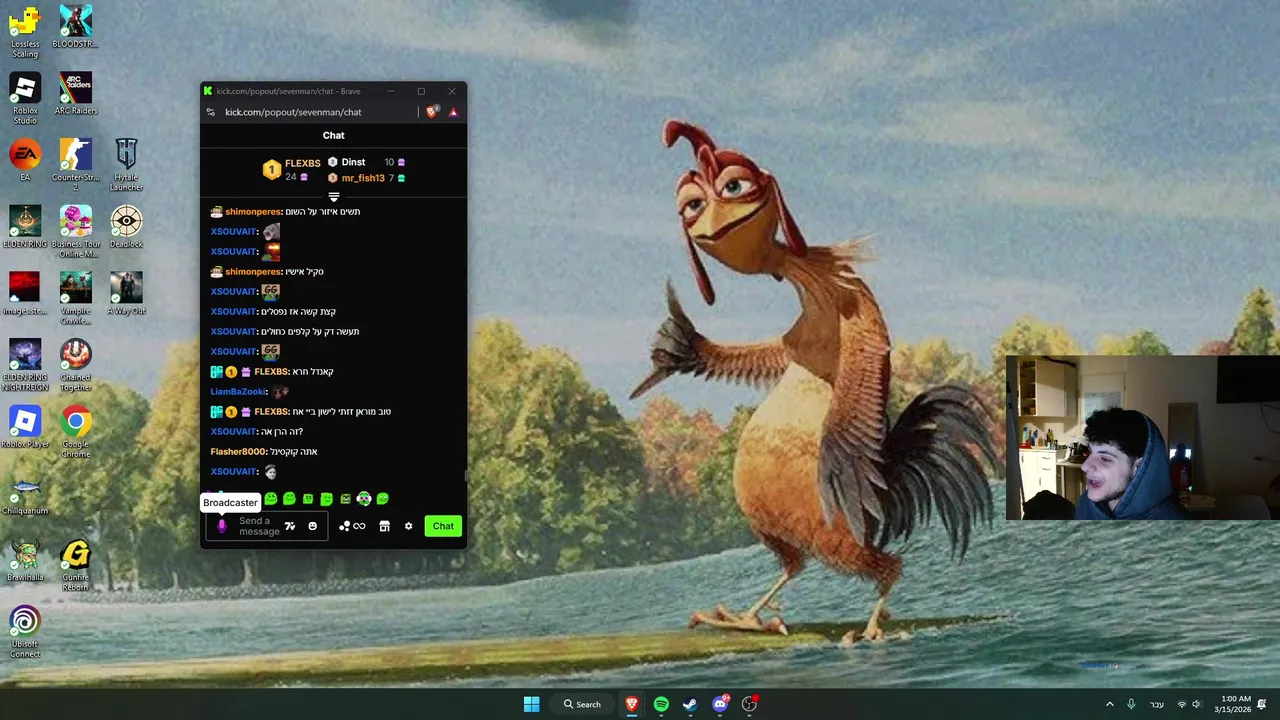Switch the Hebrew input language indicator

pyautogui.click(x=1157, y=704)
